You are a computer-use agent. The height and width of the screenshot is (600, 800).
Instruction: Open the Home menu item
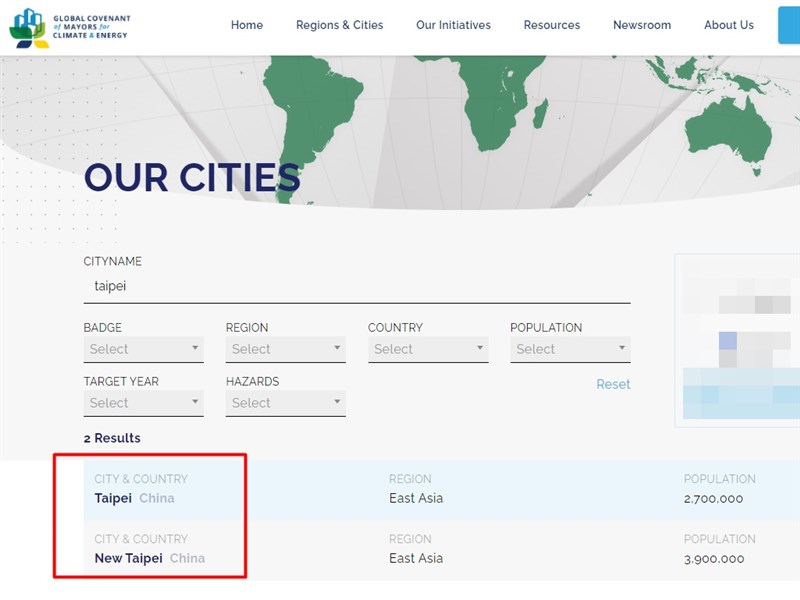pos(247,25)
